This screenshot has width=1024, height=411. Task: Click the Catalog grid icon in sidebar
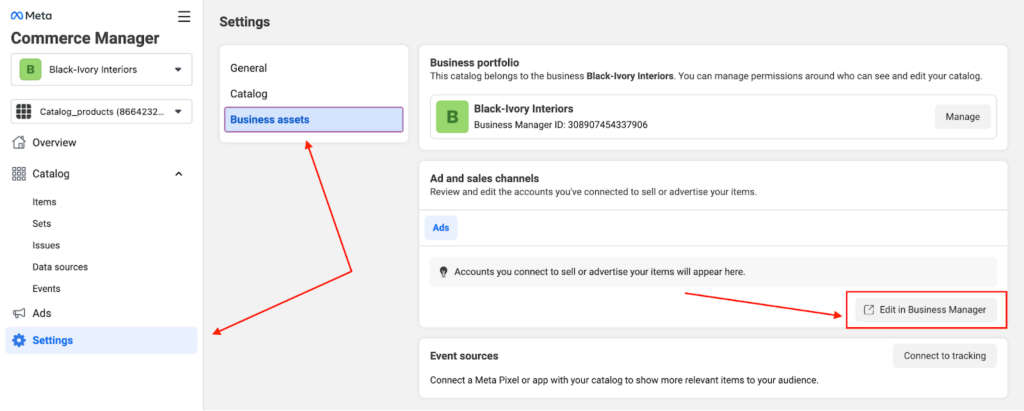19,174
